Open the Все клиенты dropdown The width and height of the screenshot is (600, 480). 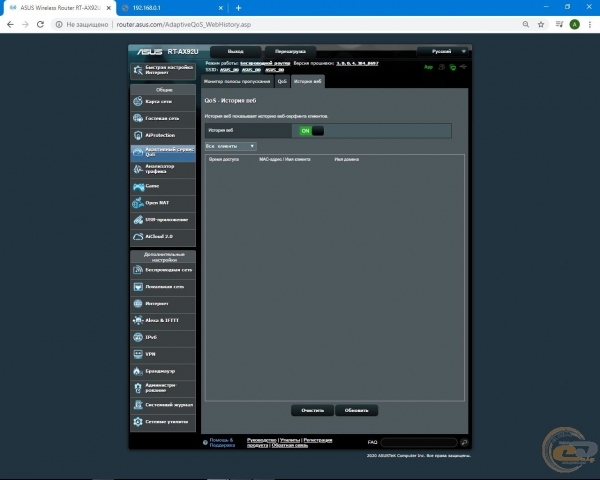pyautogui.click(x=230, y=146)
